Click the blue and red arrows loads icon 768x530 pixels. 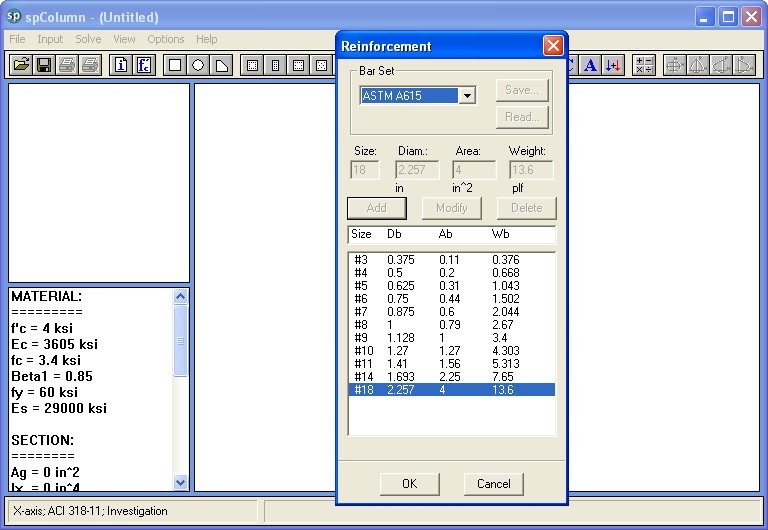click(x=613, y=65)
